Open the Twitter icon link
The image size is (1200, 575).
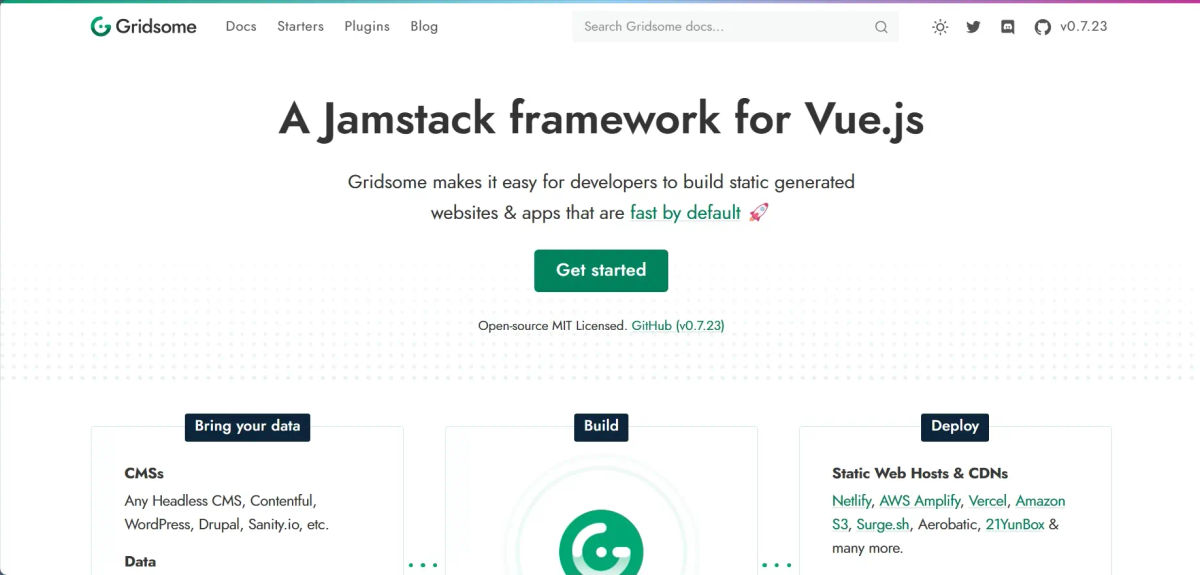point(973,27)
